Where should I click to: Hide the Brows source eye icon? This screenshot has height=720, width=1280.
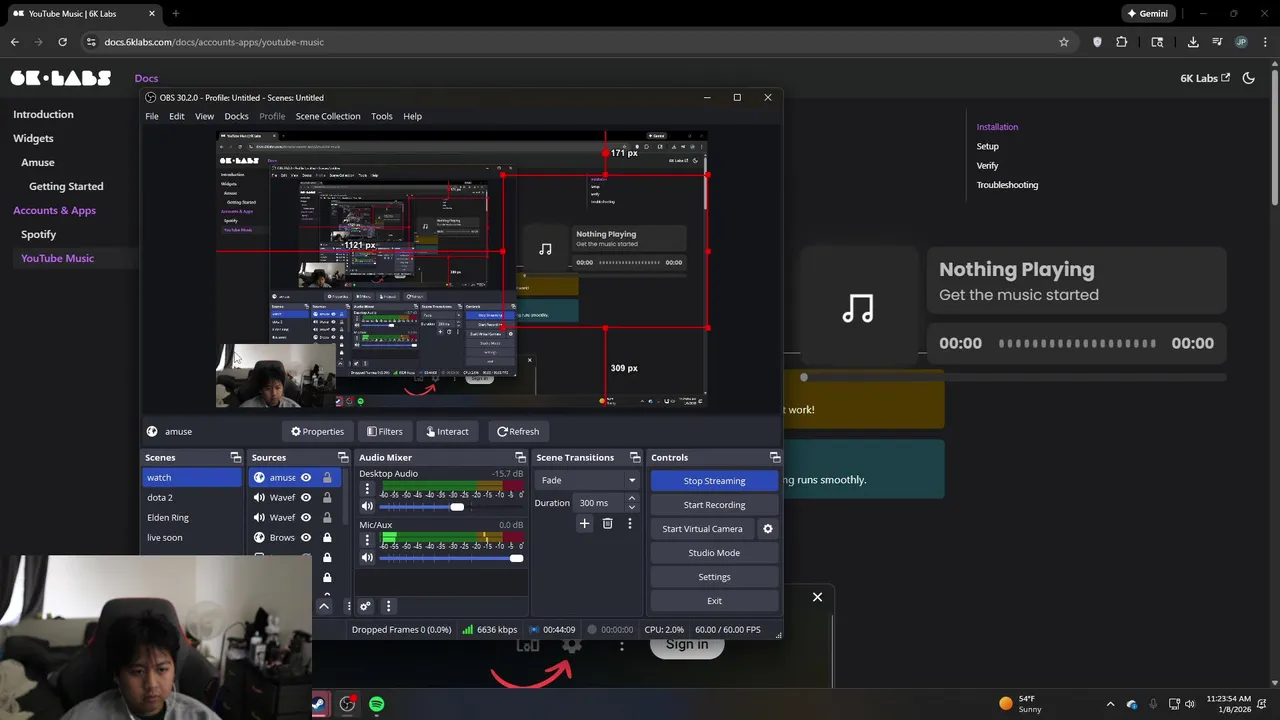point(306,537)
